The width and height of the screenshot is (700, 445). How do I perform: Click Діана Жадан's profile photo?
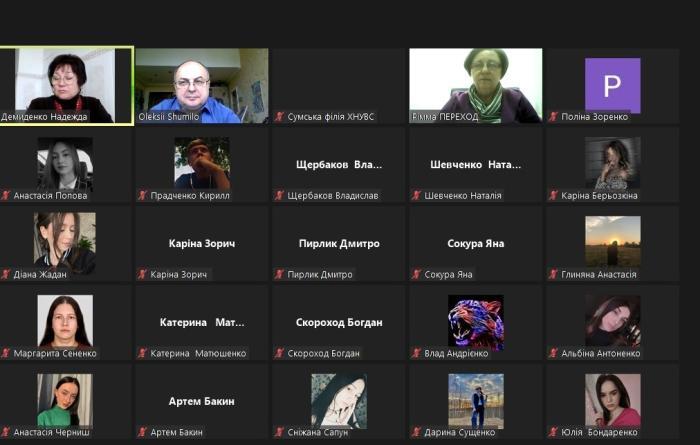click(66, 242)
